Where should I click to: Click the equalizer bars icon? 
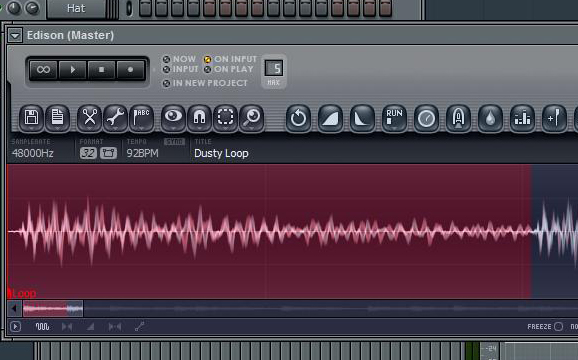(x=522, y=118)
